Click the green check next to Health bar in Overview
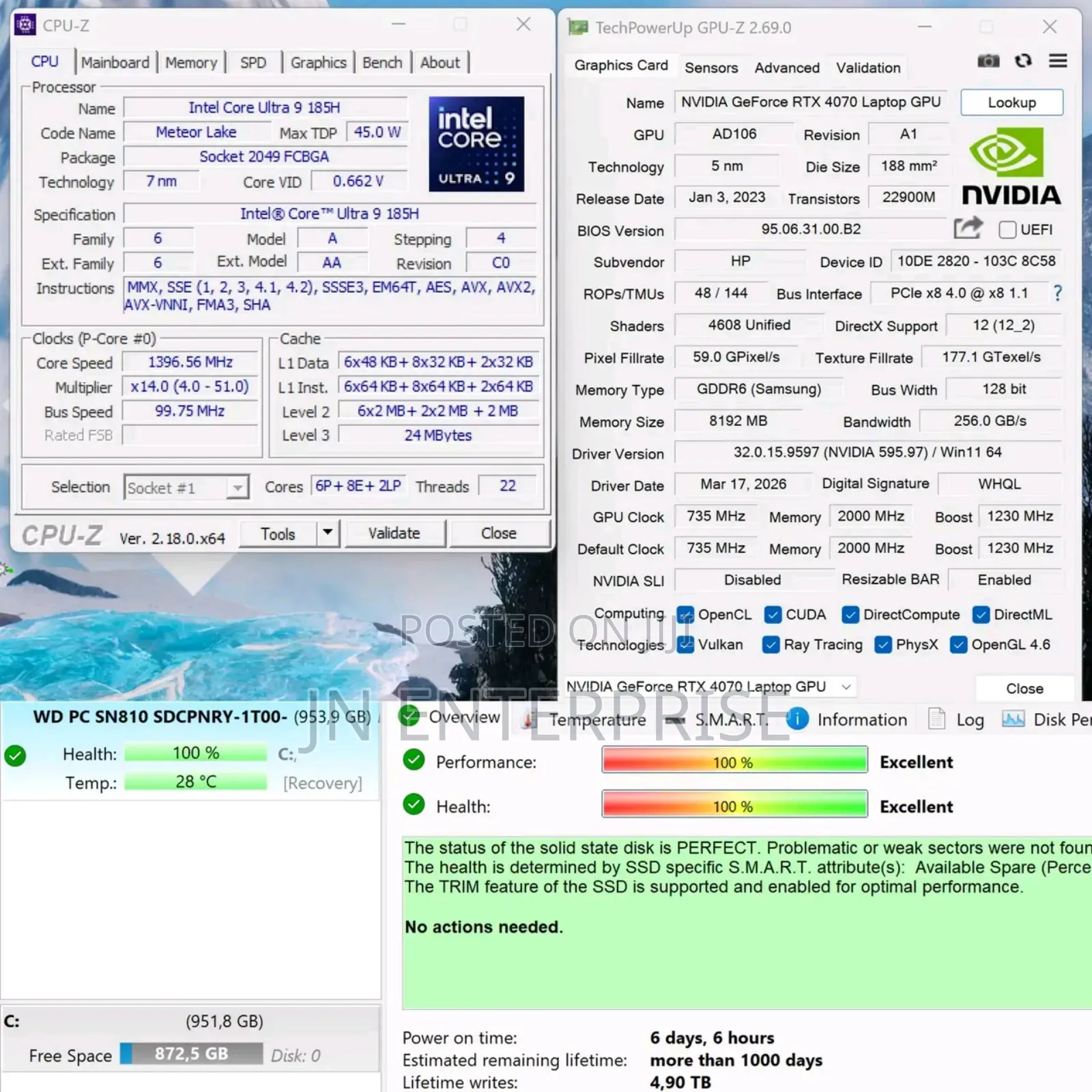This screenshot has width=1092, height=1092. tap(414, 805)
